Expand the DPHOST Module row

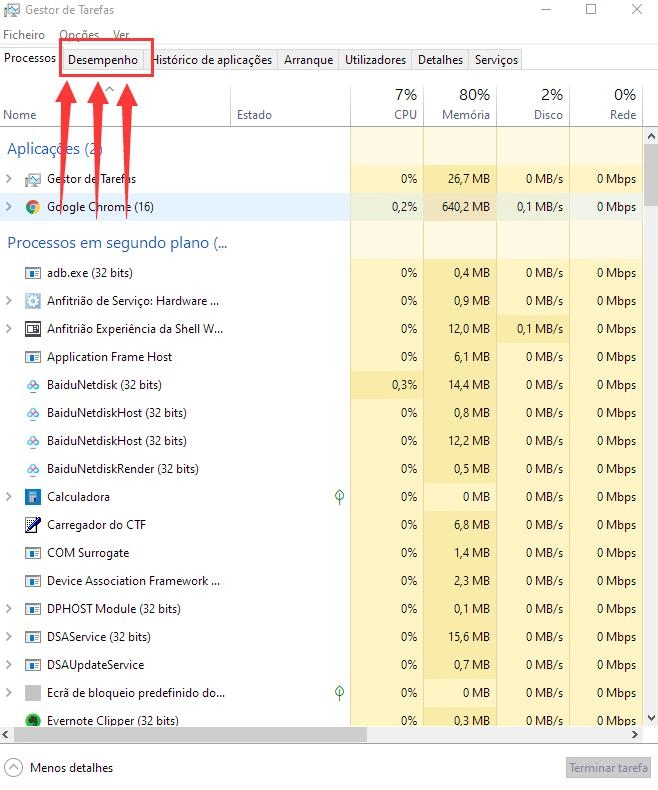click(9, 609)
